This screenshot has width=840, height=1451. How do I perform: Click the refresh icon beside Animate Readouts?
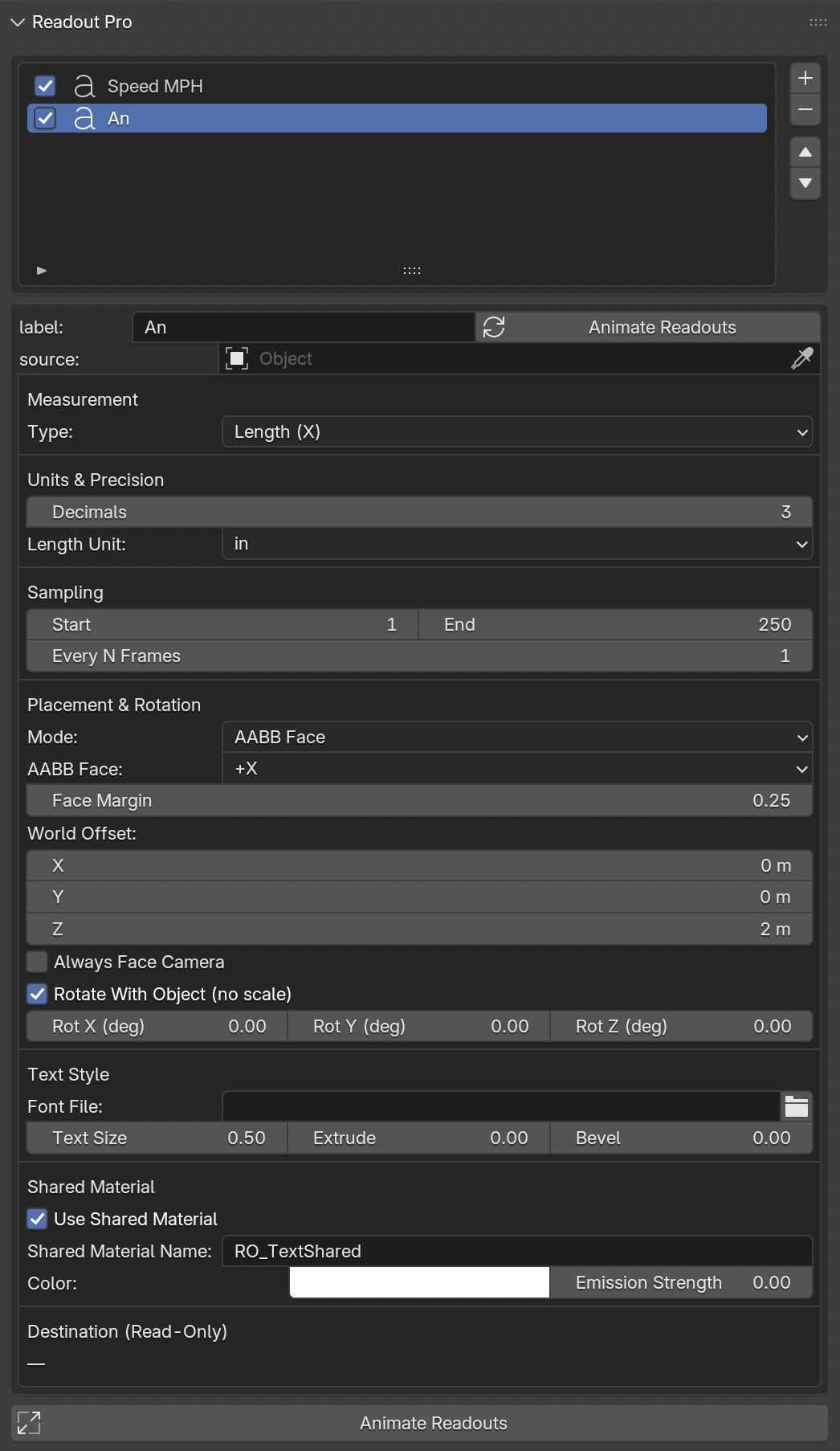494,327
